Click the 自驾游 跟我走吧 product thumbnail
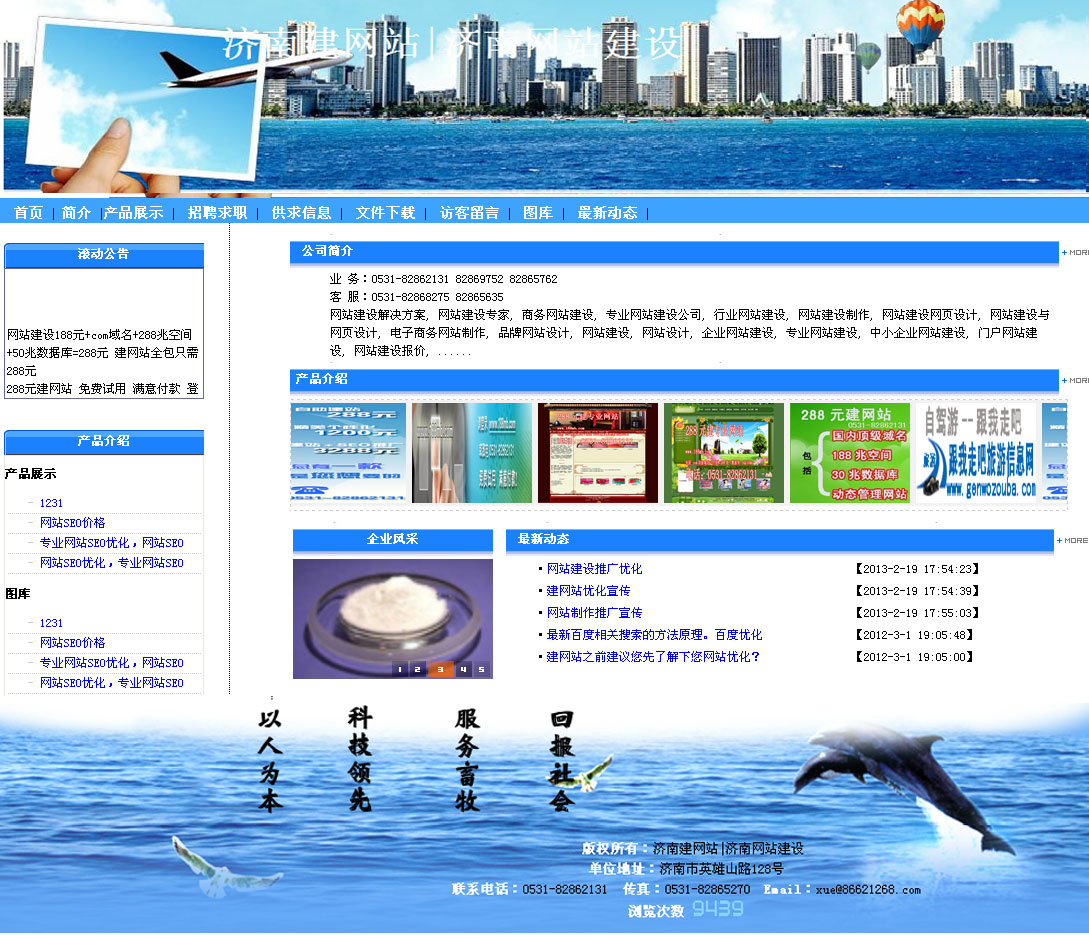 click(x=978, y=453)
